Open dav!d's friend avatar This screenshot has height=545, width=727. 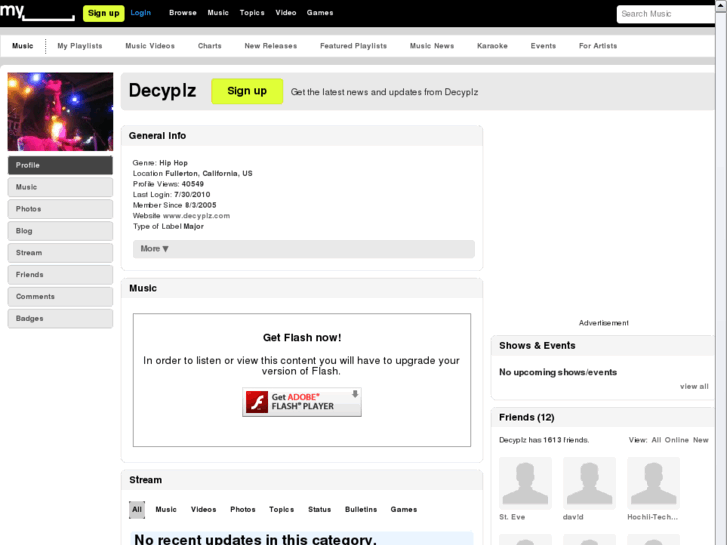coord(589,483)
